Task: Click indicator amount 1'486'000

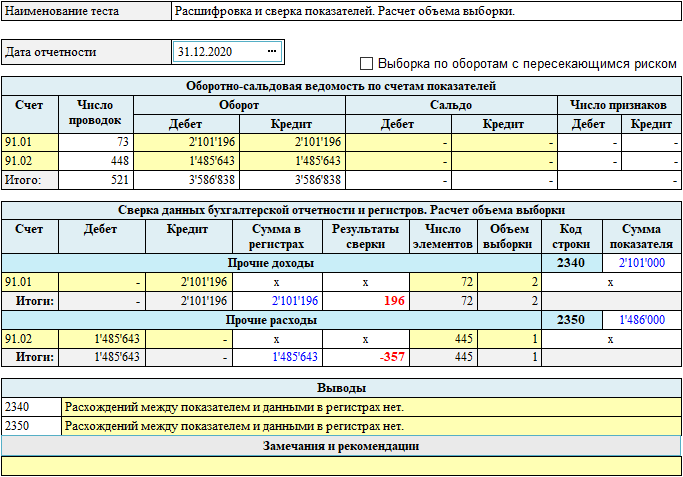Action: (x=642, y=320)
